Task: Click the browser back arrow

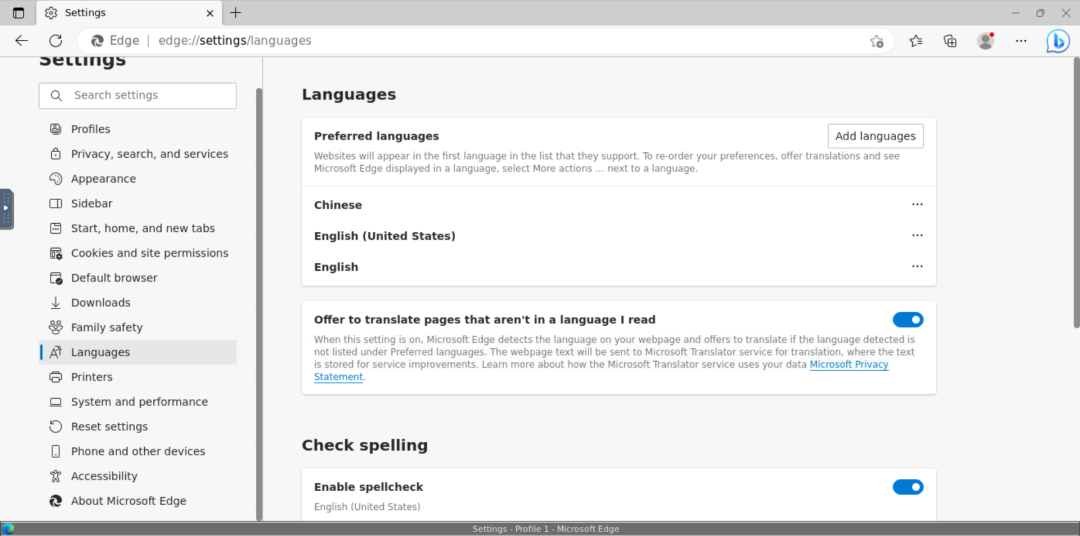Action: [21, 41]
